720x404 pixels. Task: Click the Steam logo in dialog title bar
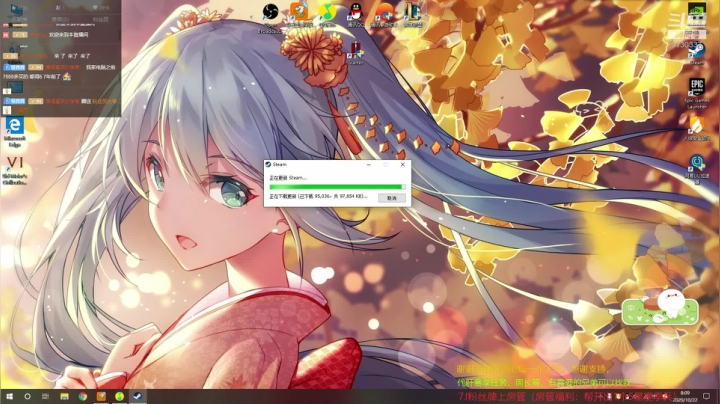[268, 164]
